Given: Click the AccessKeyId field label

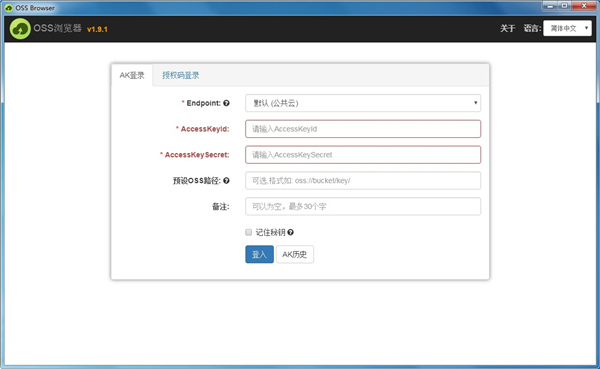Looking at the screenshot, I should pos(202,129).
